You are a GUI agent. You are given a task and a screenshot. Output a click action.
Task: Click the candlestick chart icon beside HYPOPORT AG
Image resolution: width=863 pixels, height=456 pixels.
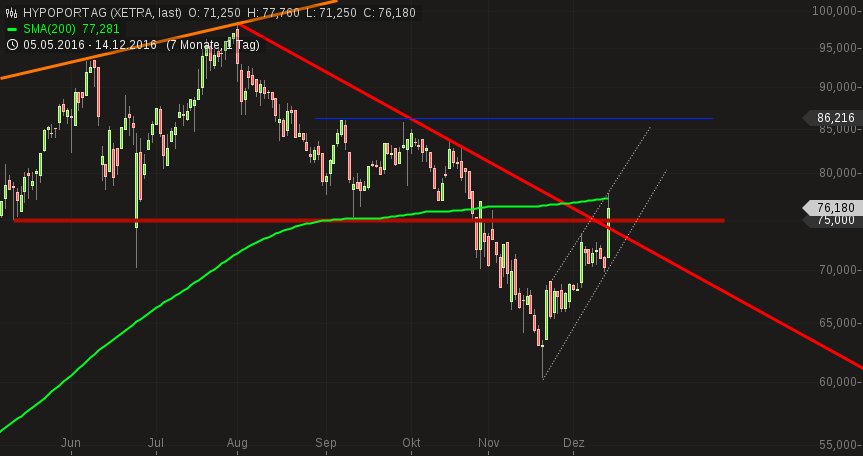(12, 13)
